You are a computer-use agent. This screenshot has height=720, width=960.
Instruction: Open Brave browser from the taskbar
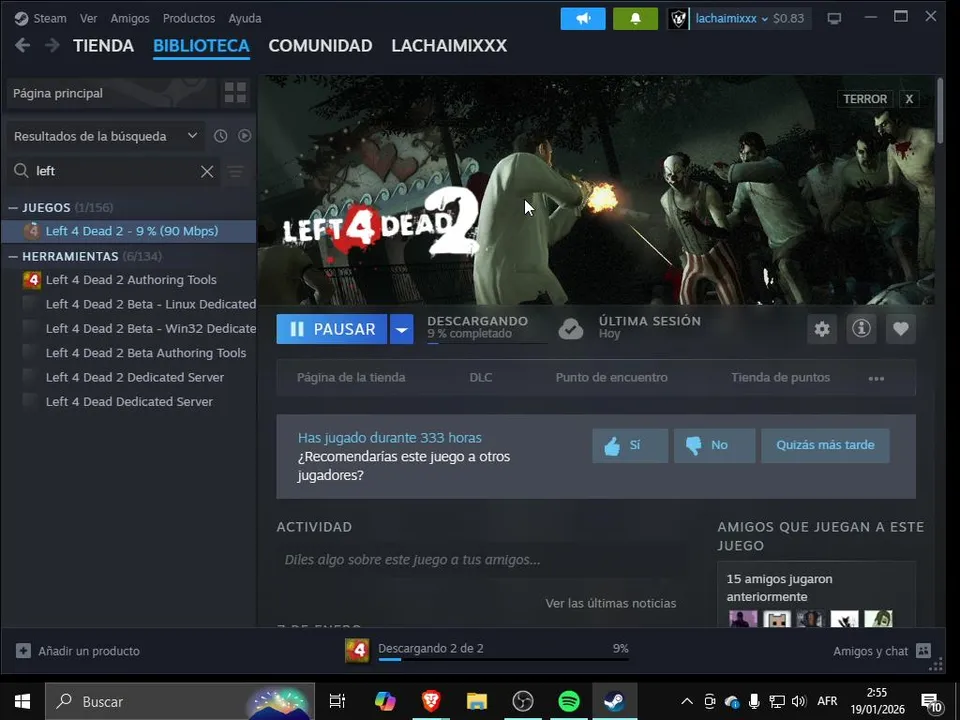point(431,701)
